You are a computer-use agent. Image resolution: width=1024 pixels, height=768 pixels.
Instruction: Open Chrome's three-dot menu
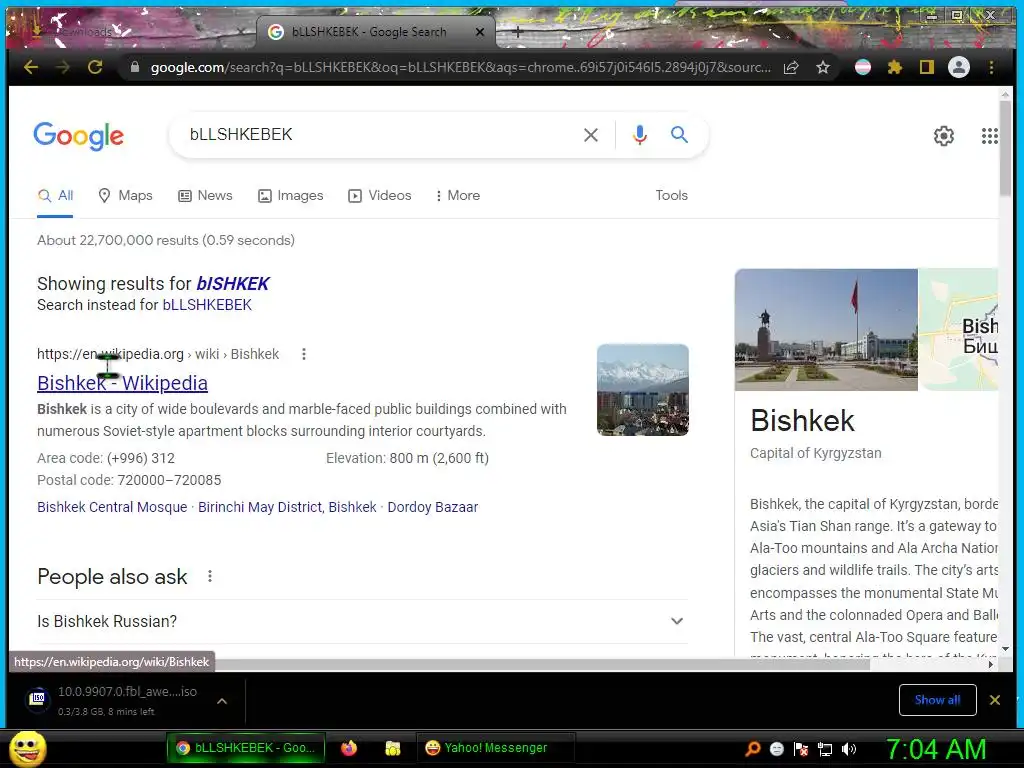coord(991,67)
